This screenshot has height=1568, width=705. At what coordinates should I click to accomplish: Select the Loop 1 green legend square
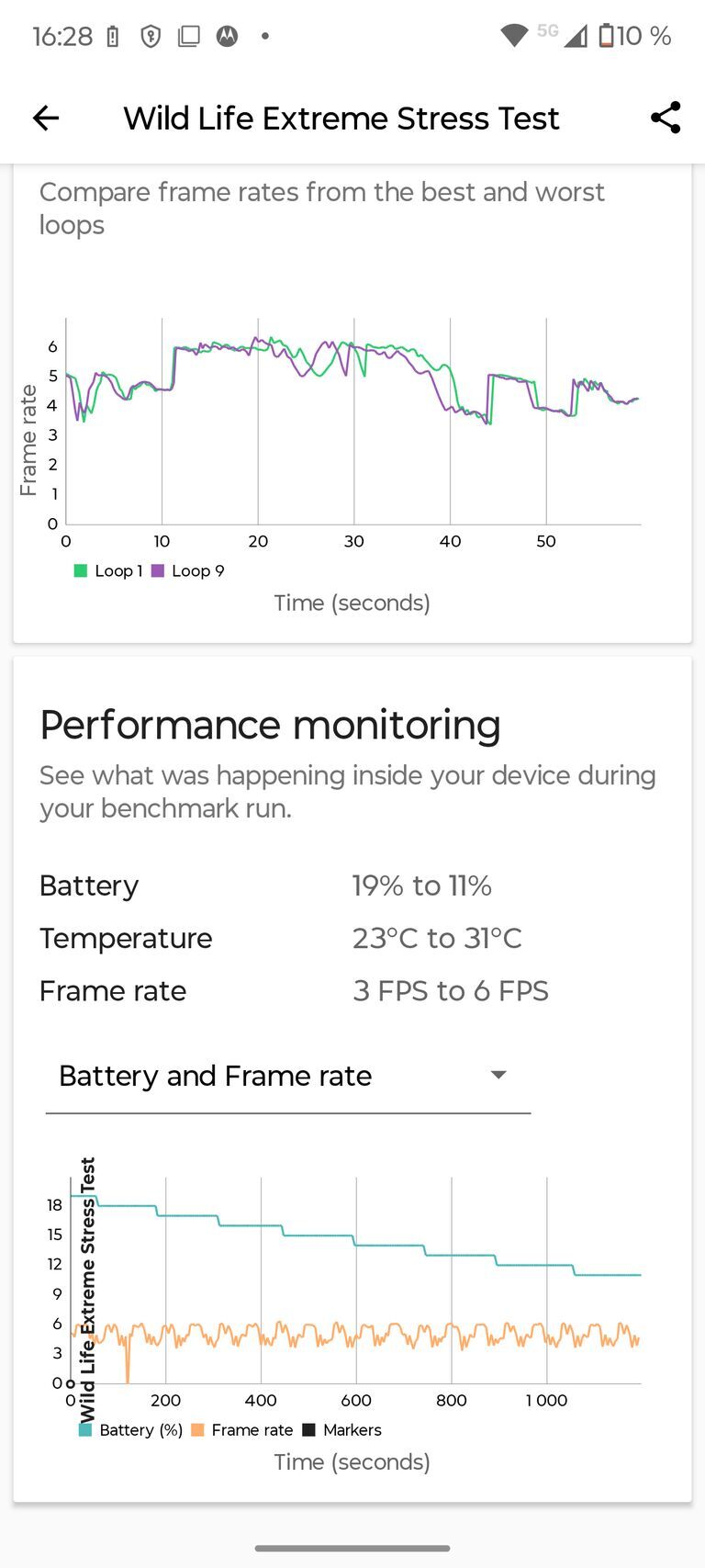[x=79, y=570]
